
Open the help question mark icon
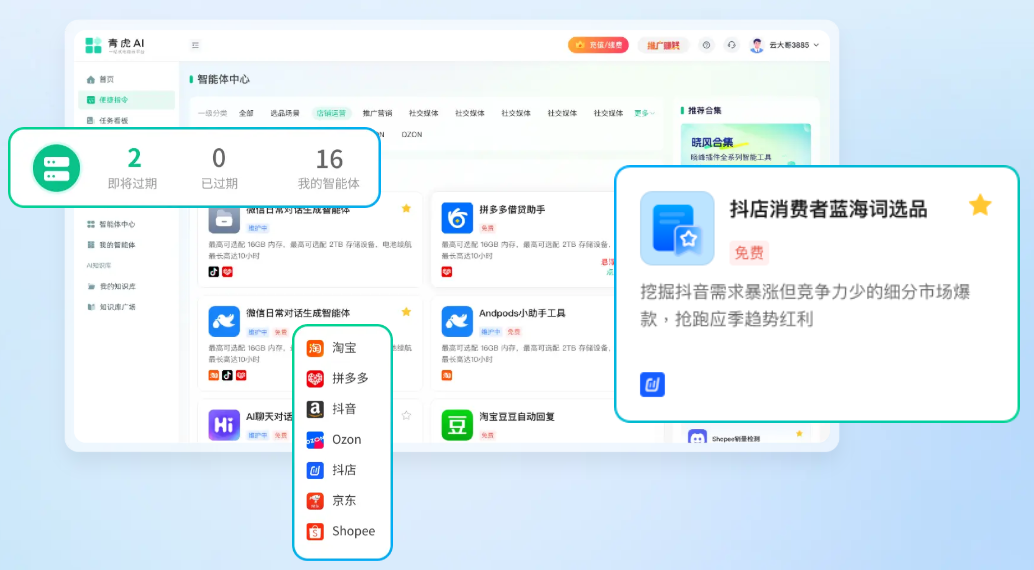point(707,45)
